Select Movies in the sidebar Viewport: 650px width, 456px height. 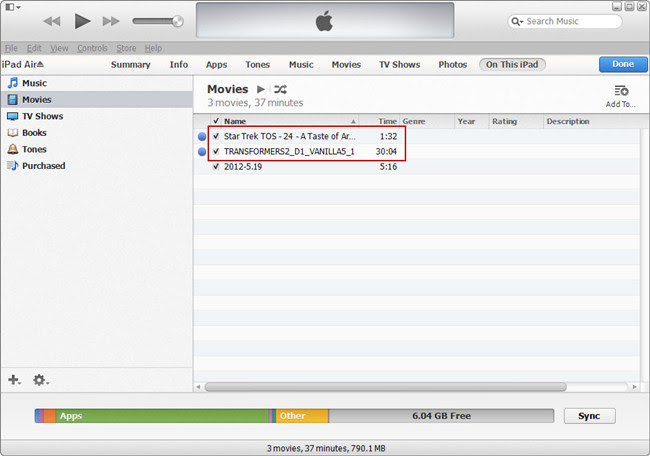click(97, 99)
